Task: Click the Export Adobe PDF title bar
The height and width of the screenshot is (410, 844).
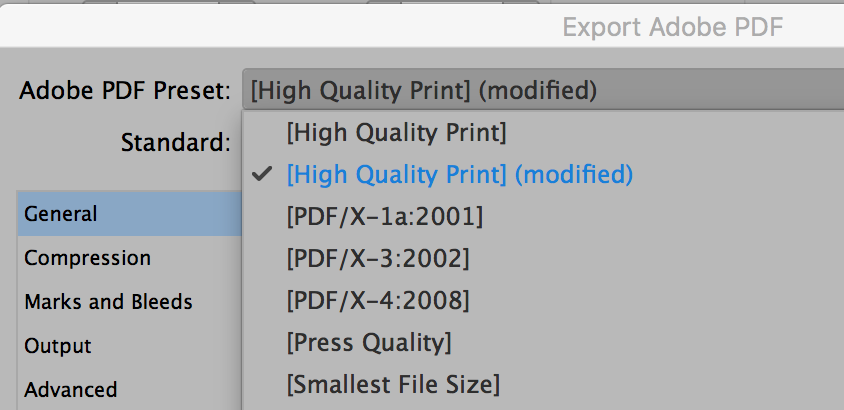Action: click(672, 26)
